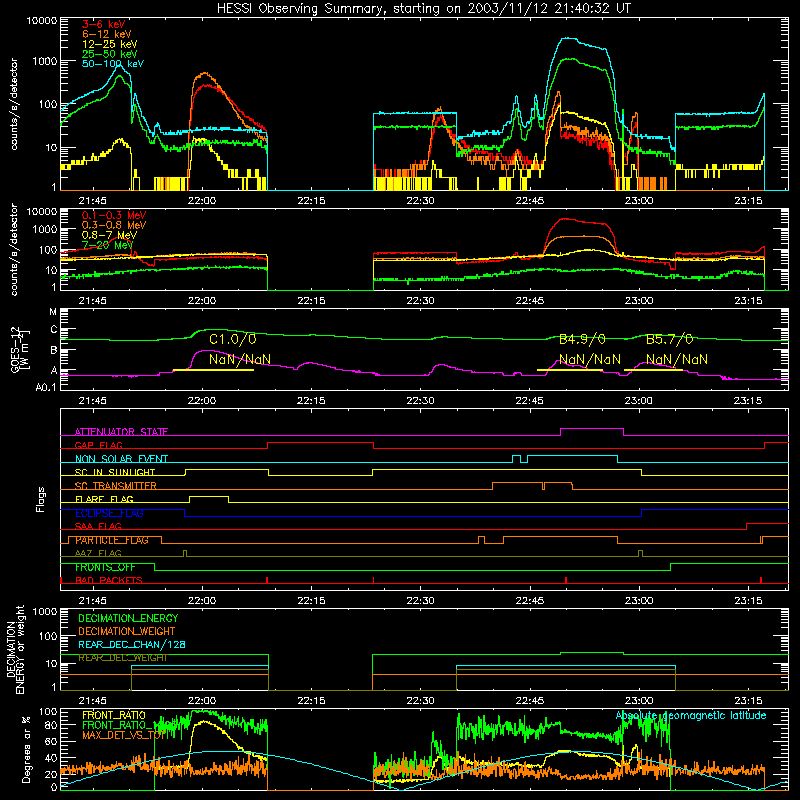This screenshot has width=800, height=800.
Task: Click the blue ECLIPSE_FLAG label
Action: [109, 513]
